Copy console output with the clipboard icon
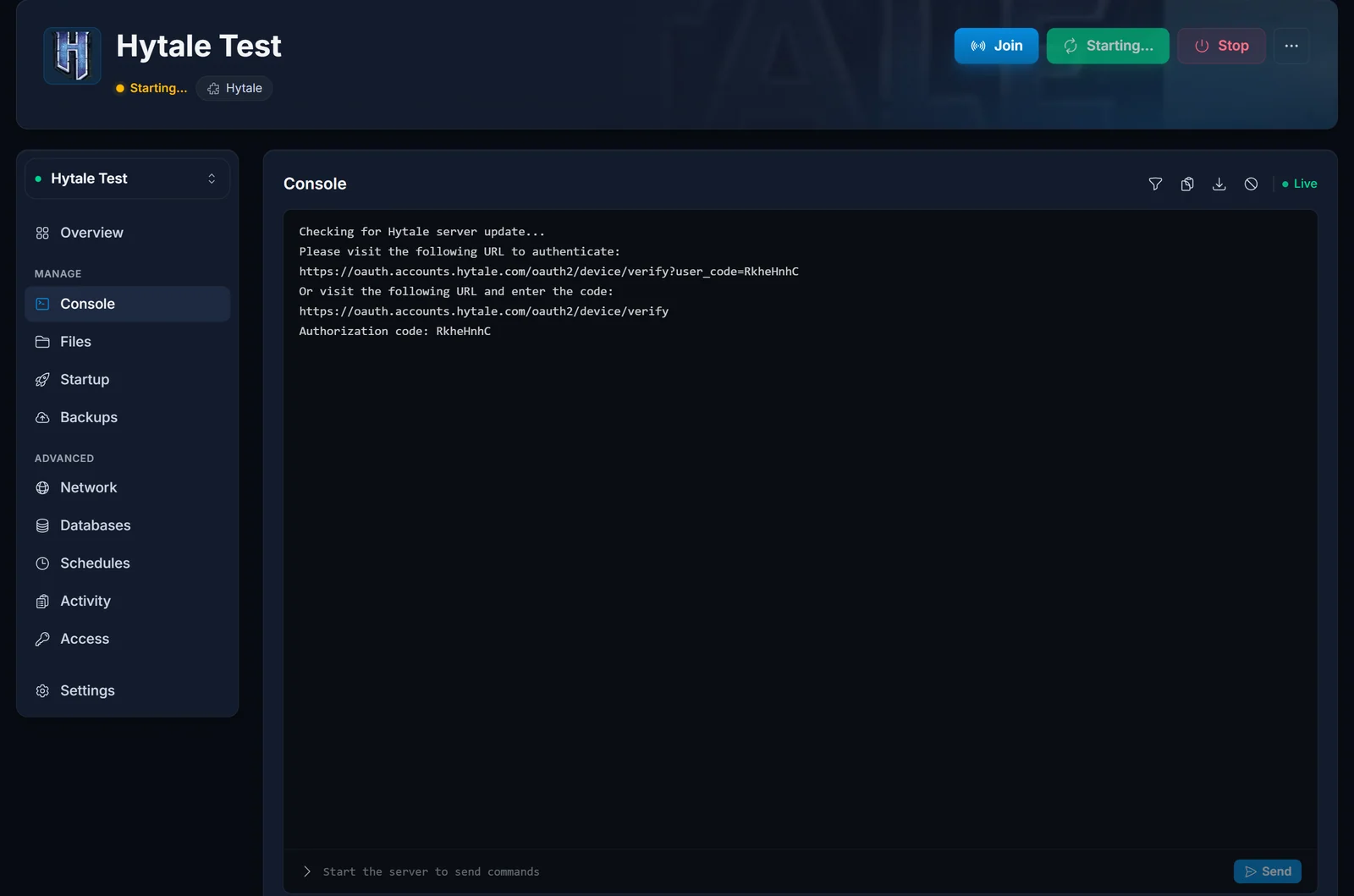The image size is (1354, 896). [x=1187, y=184]
